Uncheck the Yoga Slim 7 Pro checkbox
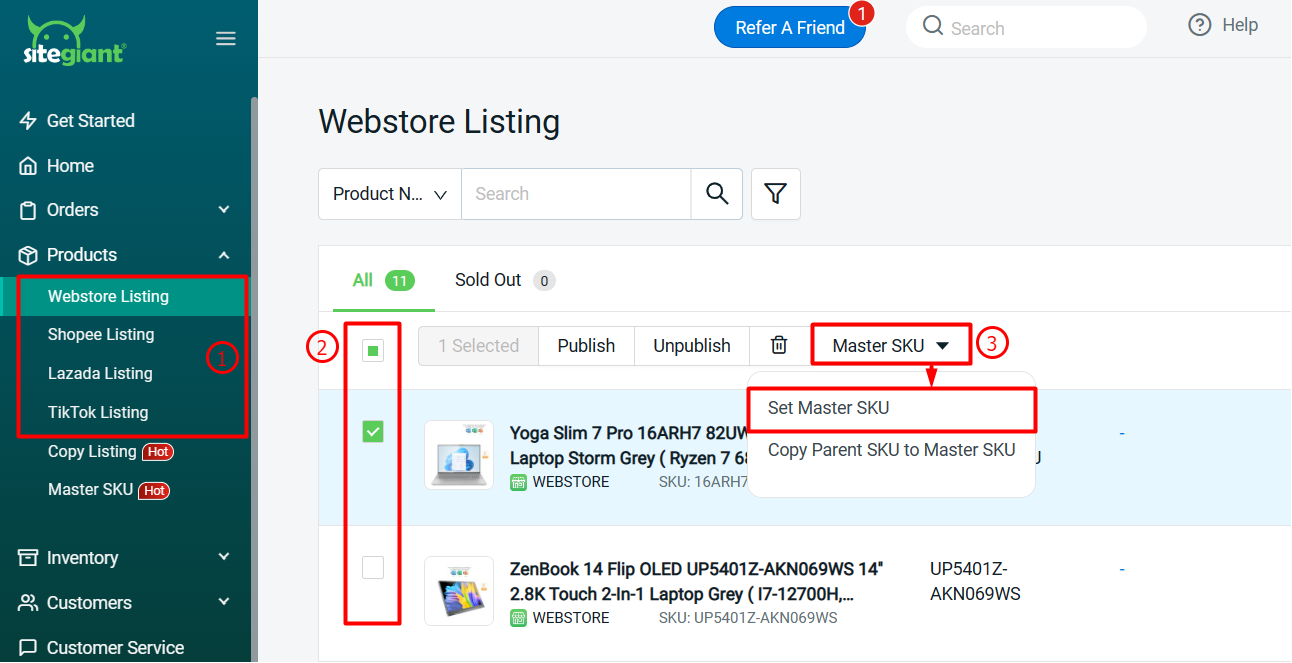The width and height of the screenshot is (1292, 663). coord(373,432)
